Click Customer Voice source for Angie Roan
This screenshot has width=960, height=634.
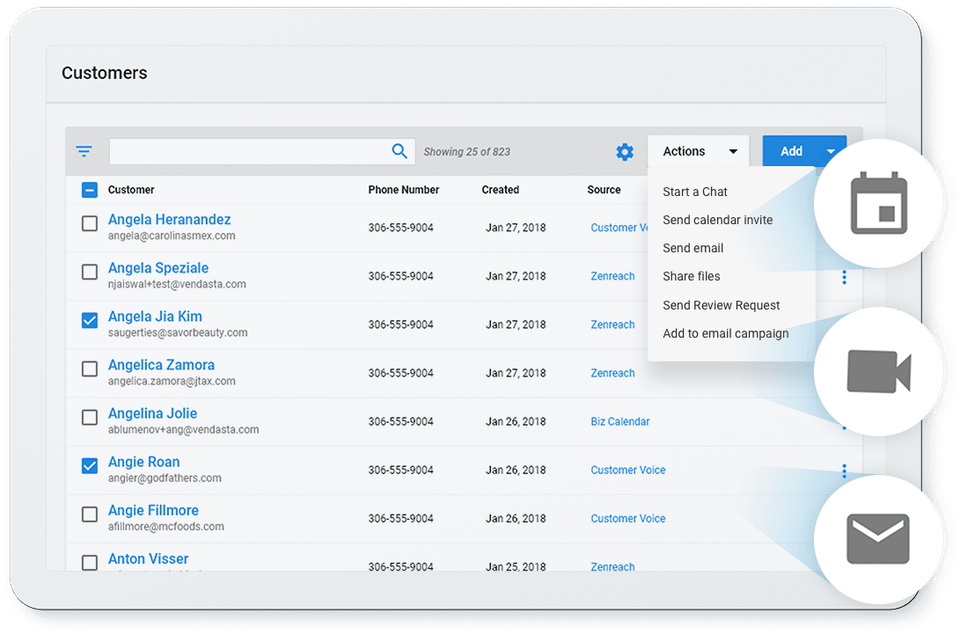pyautogui.click(x=628, y=470)
